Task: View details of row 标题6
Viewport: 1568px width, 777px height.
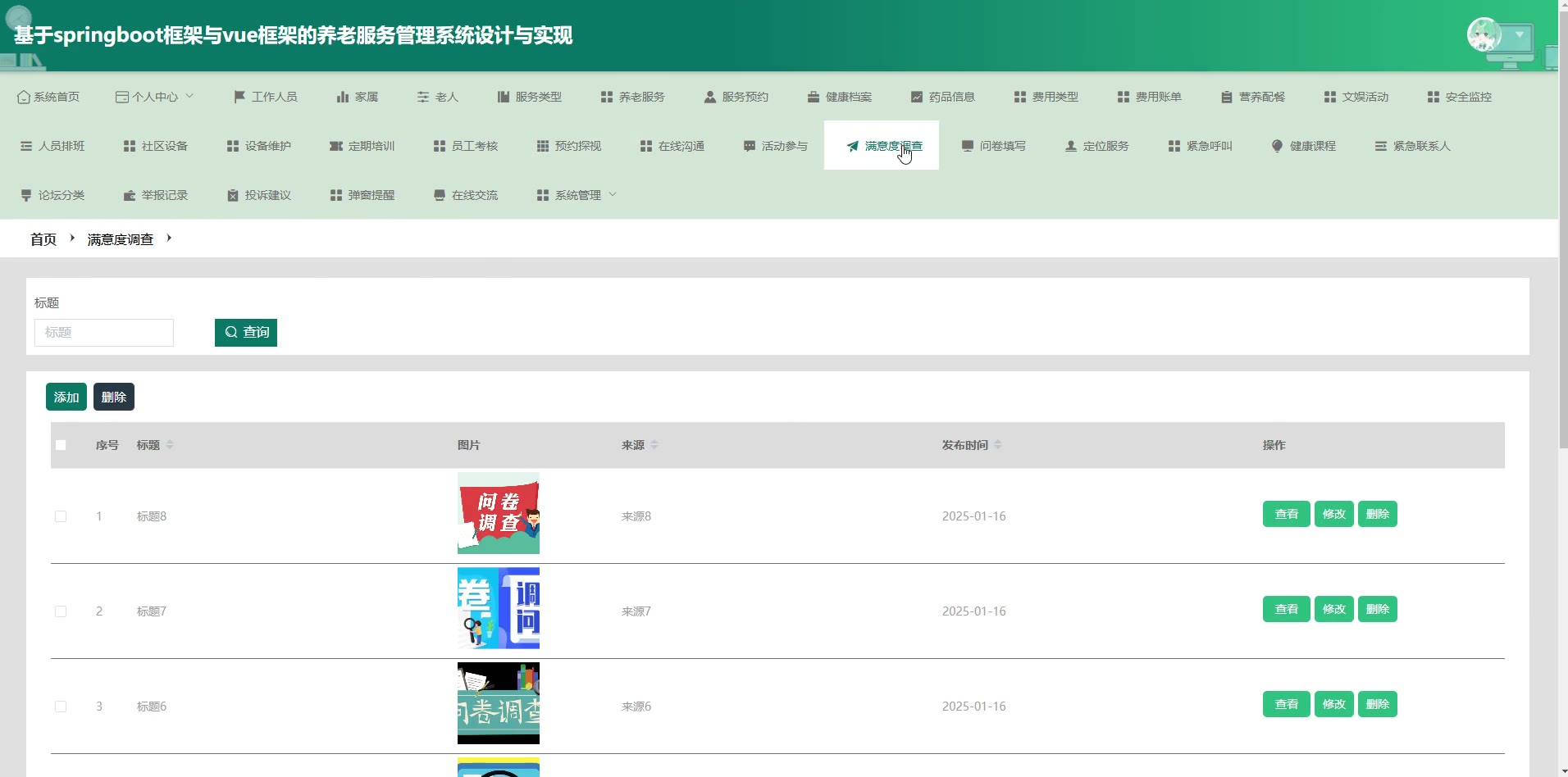Action: pos(1287,705)
